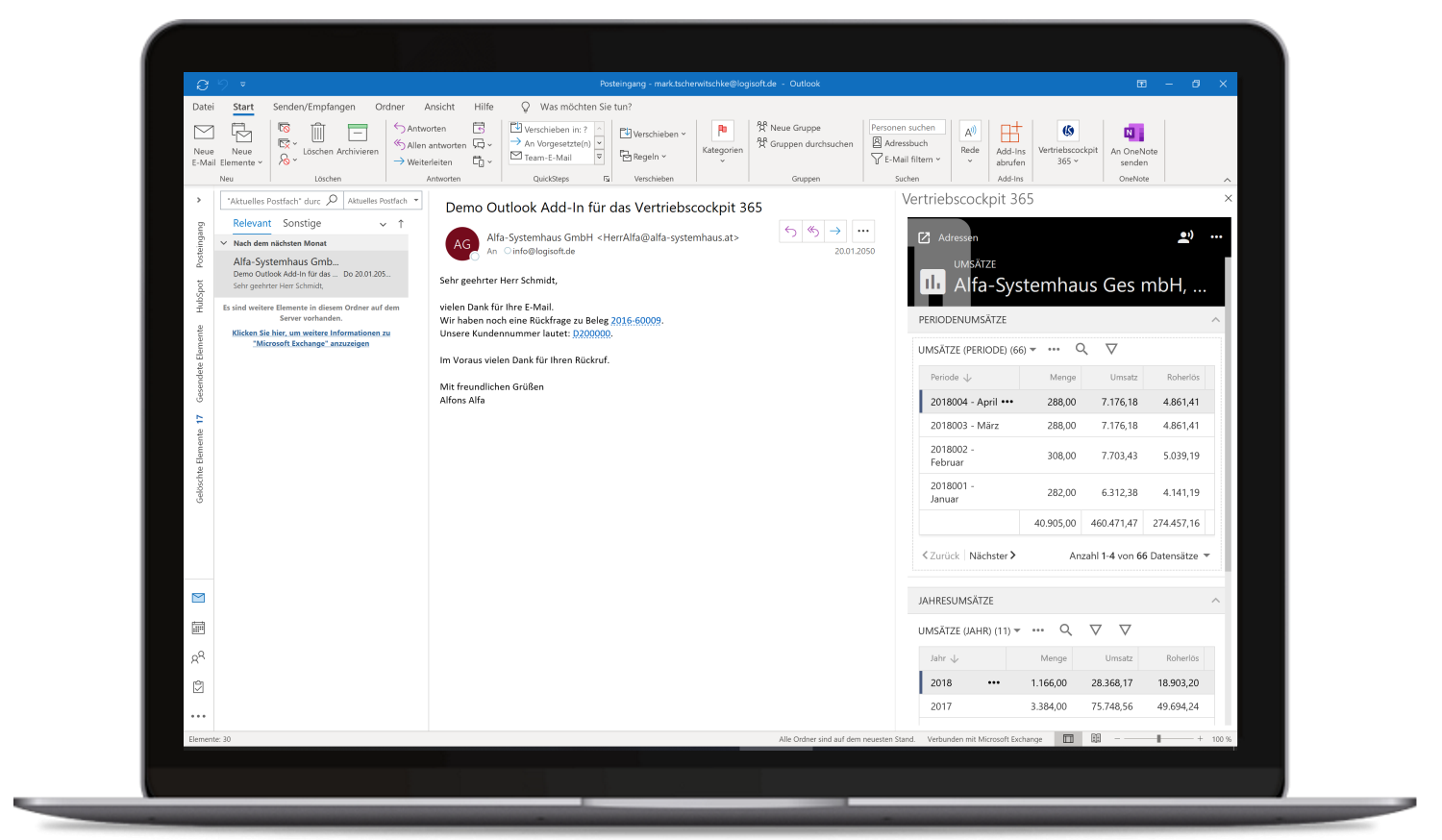
Task: Click the reply-all arrow in reading pane
Action: [x=813, y=231]
